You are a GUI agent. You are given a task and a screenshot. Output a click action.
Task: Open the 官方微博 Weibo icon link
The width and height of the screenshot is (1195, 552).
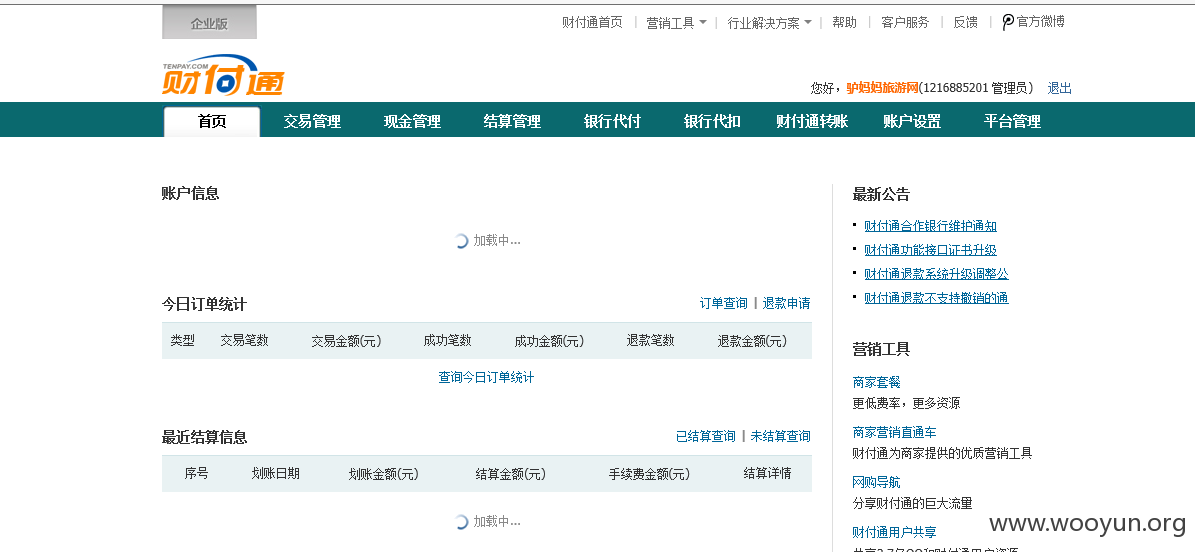pos(1033,22)
